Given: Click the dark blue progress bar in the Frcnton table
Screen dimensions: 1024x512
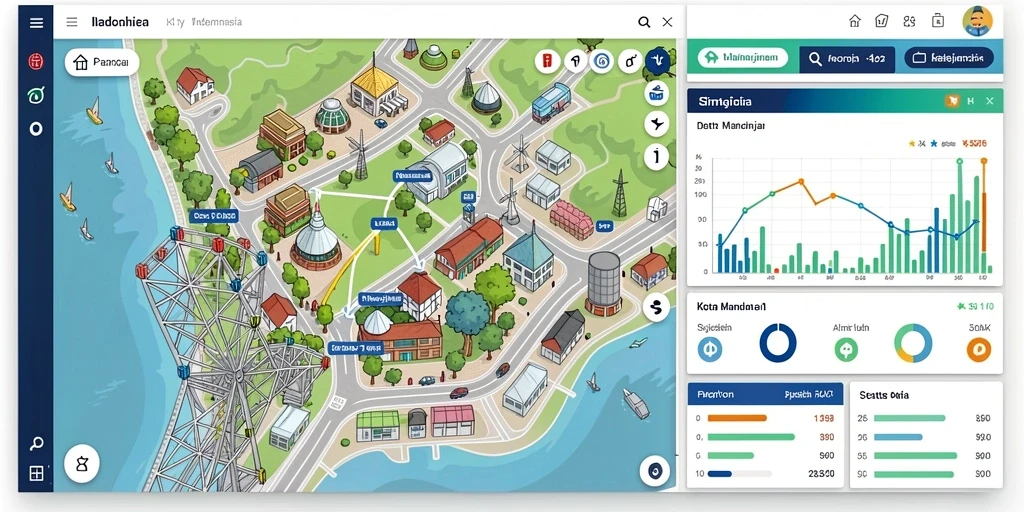Looking at the screenshot, I should pos(720,474).
